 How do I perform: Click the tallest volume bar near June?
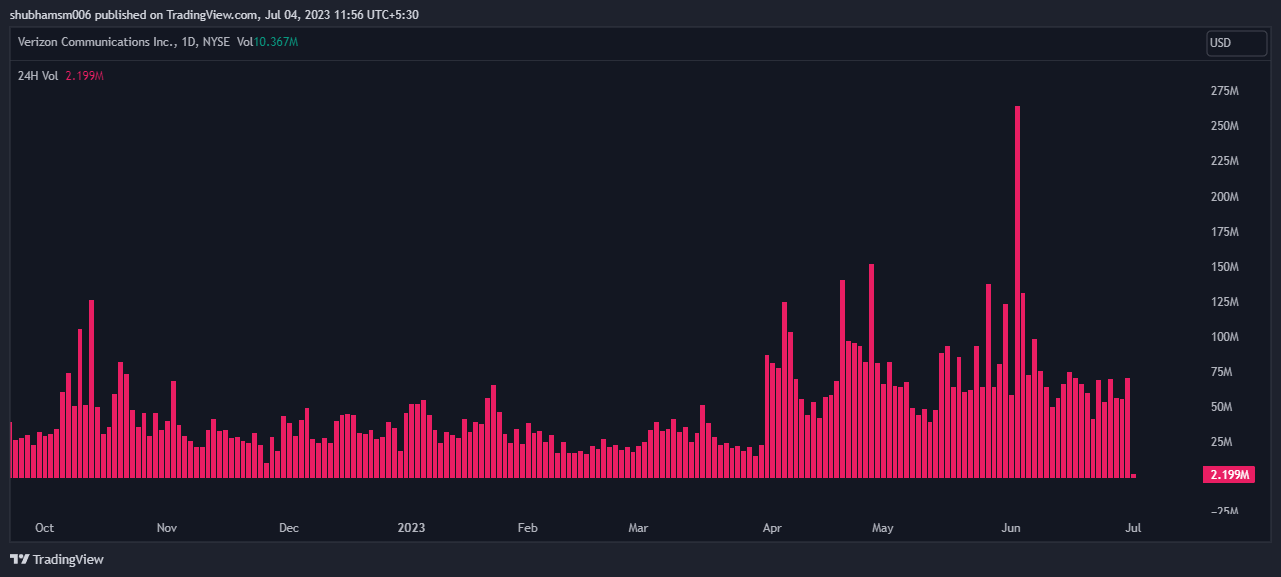coord(1017,292)
